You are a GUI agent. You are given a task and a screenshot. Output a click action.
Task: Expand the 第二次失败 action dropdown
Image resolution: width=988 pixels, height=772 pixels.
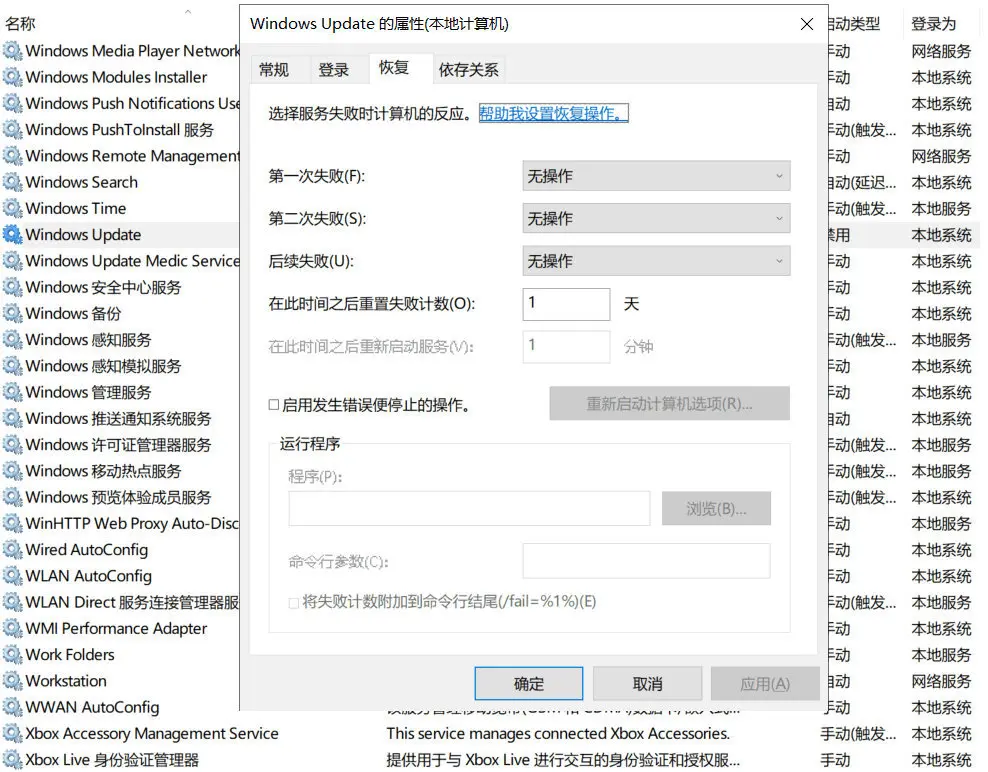656,219
